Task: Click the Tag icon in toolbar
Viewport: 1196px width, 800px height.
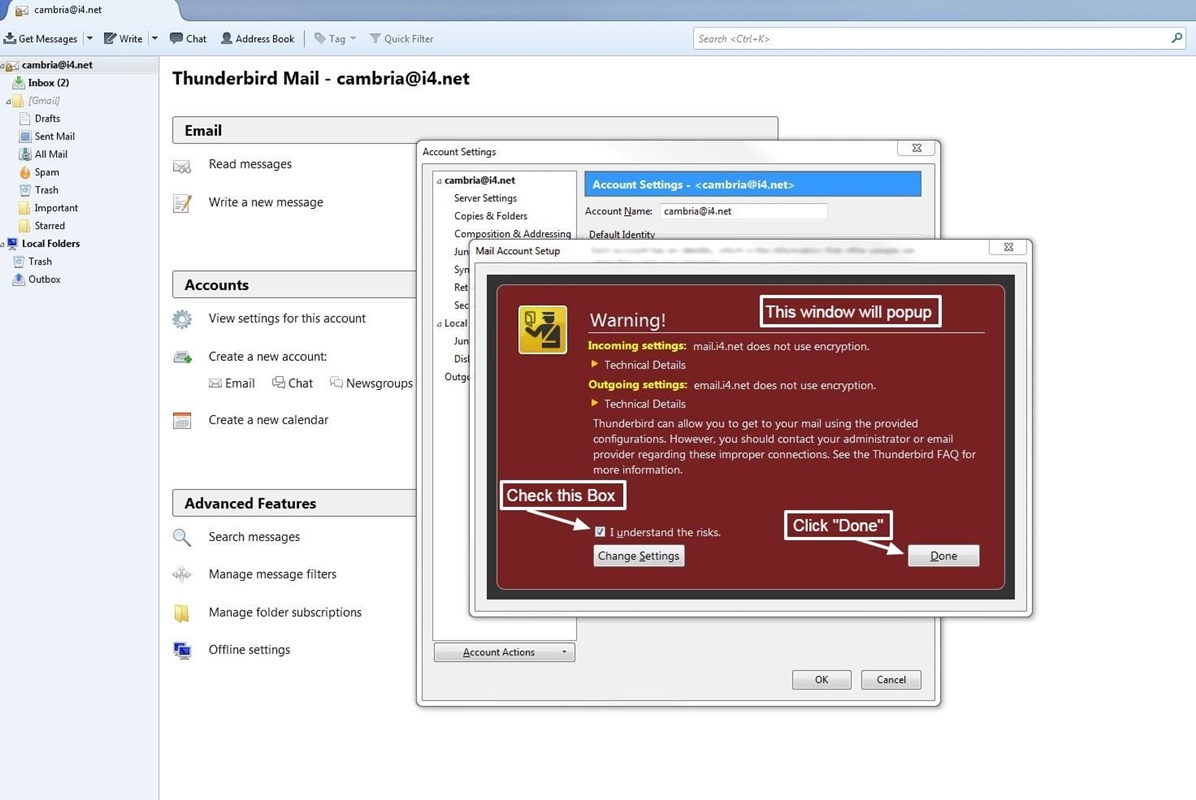Action: click(320, 38)
